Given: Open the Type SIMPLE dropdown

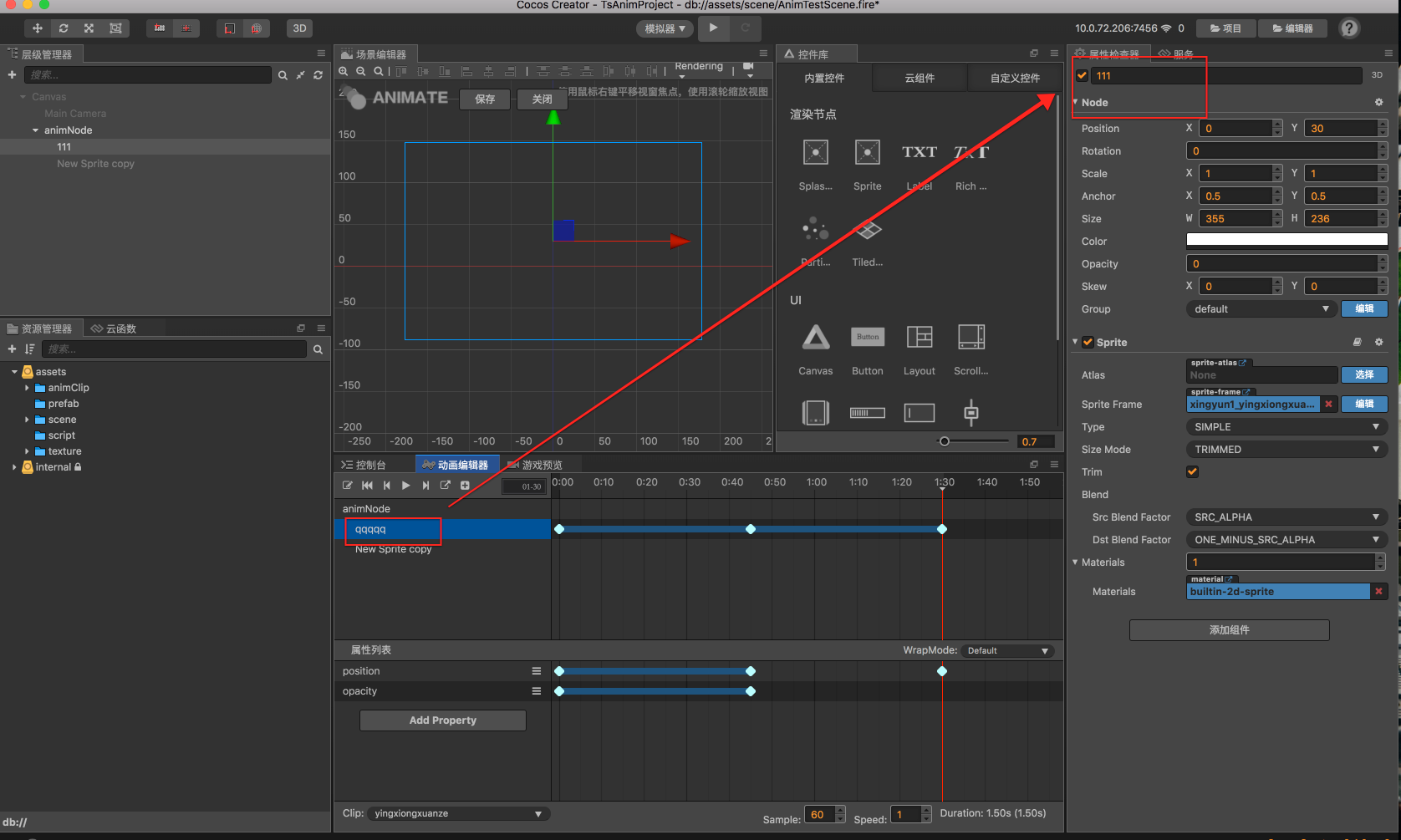Looking at the screenshot, I should [x=1286, y=427].
